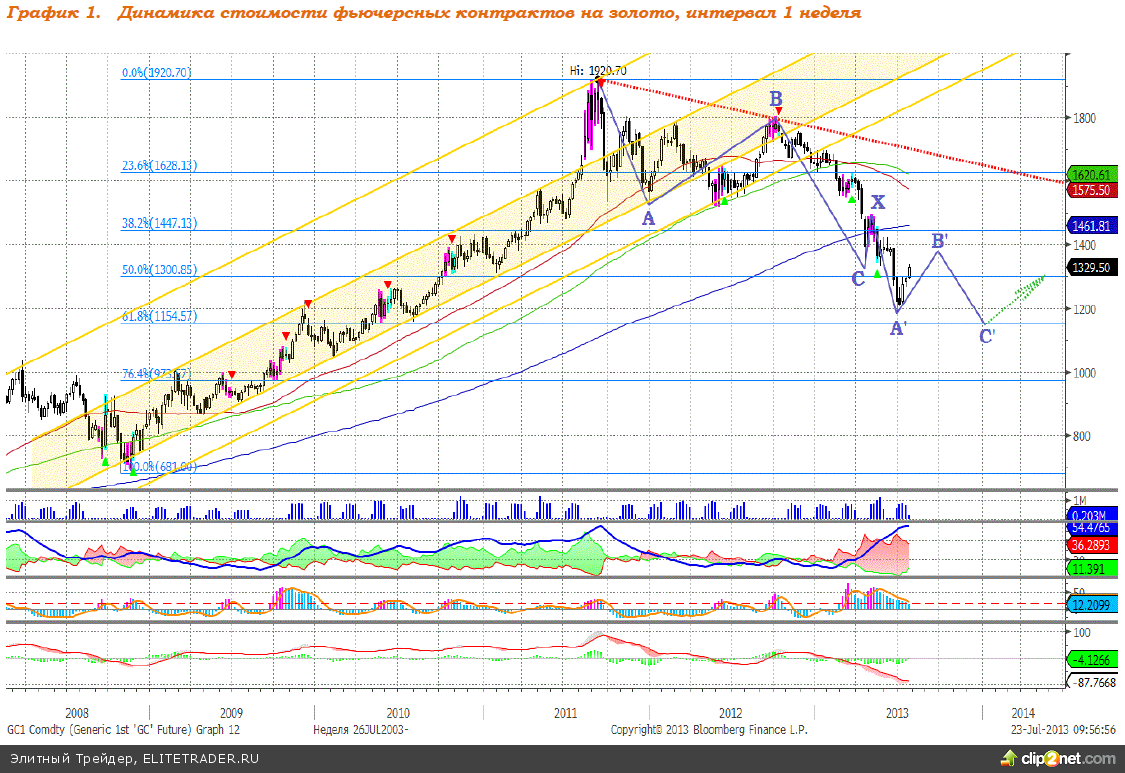Select the projected C' wave label
This screenshot has height=773, width=1125.
987,336
